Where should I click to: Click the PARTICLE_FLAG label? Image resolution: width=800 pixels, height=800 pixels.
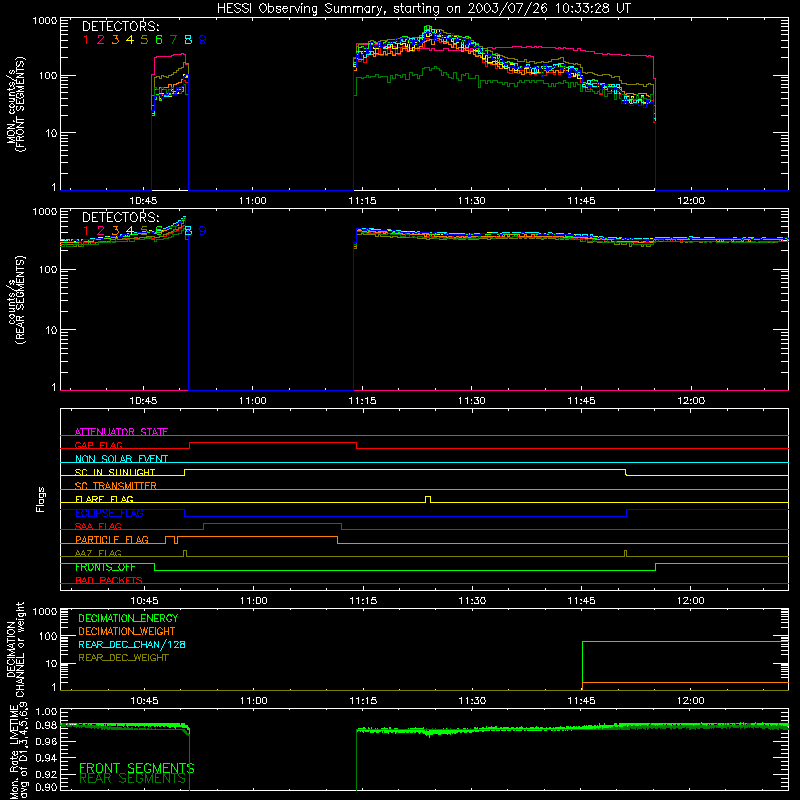[112, 540]
